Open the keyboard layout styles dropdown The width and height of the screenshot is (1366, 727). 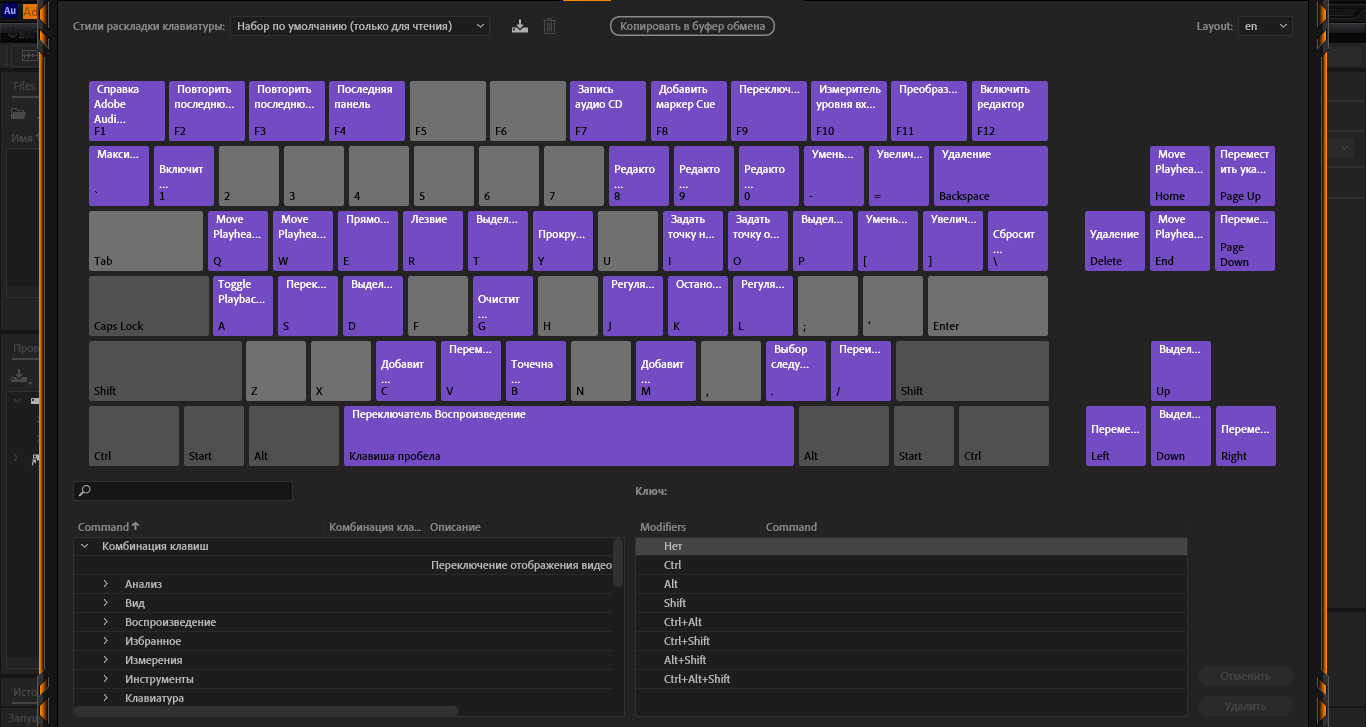[x=360, y=26]
